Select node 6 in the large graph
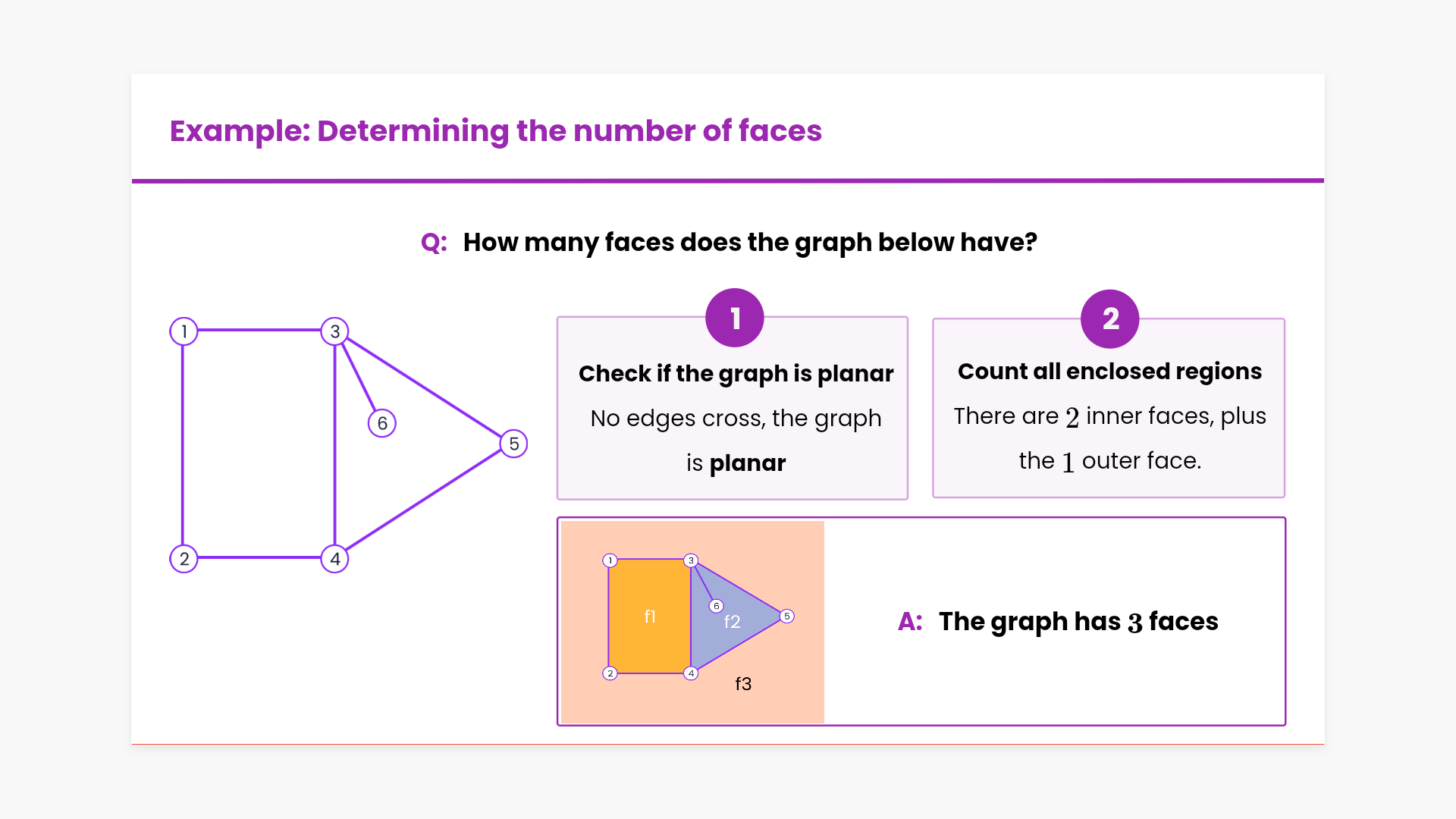The width and height of the screenshot is (1456, 819). pos(382,423)
